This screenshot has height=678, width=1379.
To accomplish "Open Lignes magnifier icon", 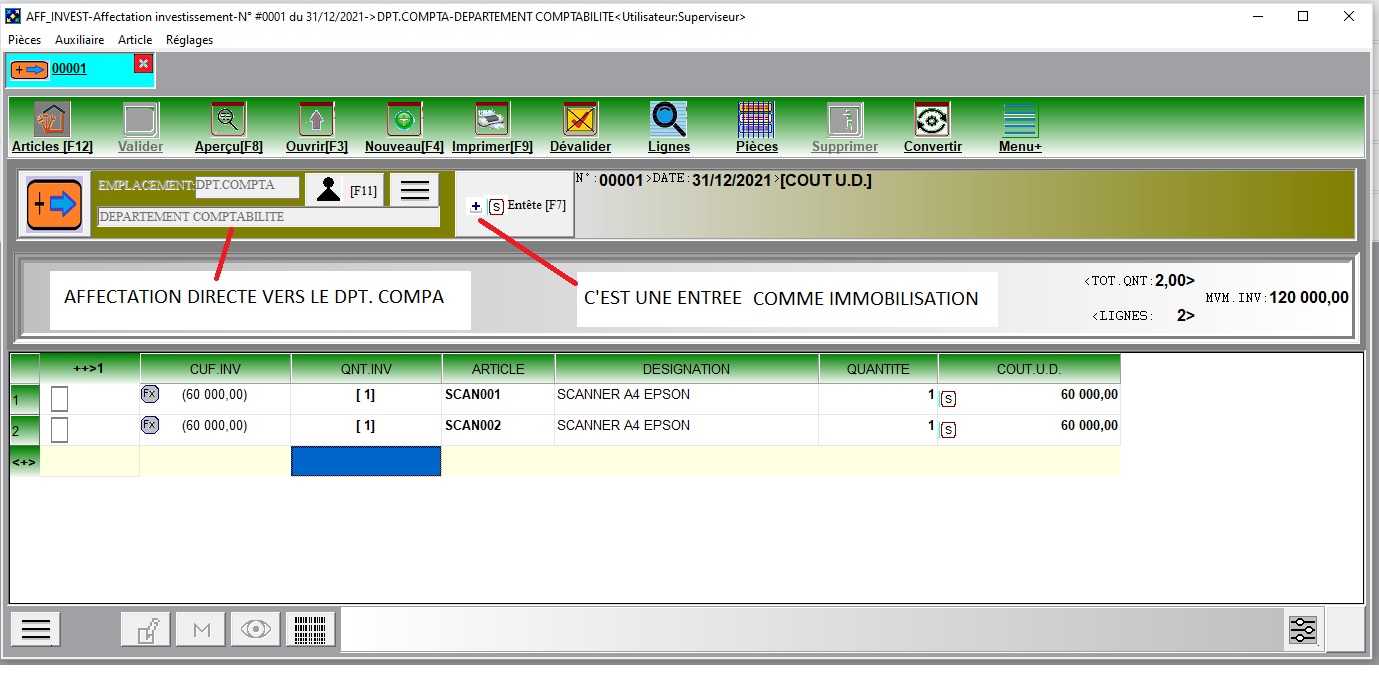I will tap(668, 121).
